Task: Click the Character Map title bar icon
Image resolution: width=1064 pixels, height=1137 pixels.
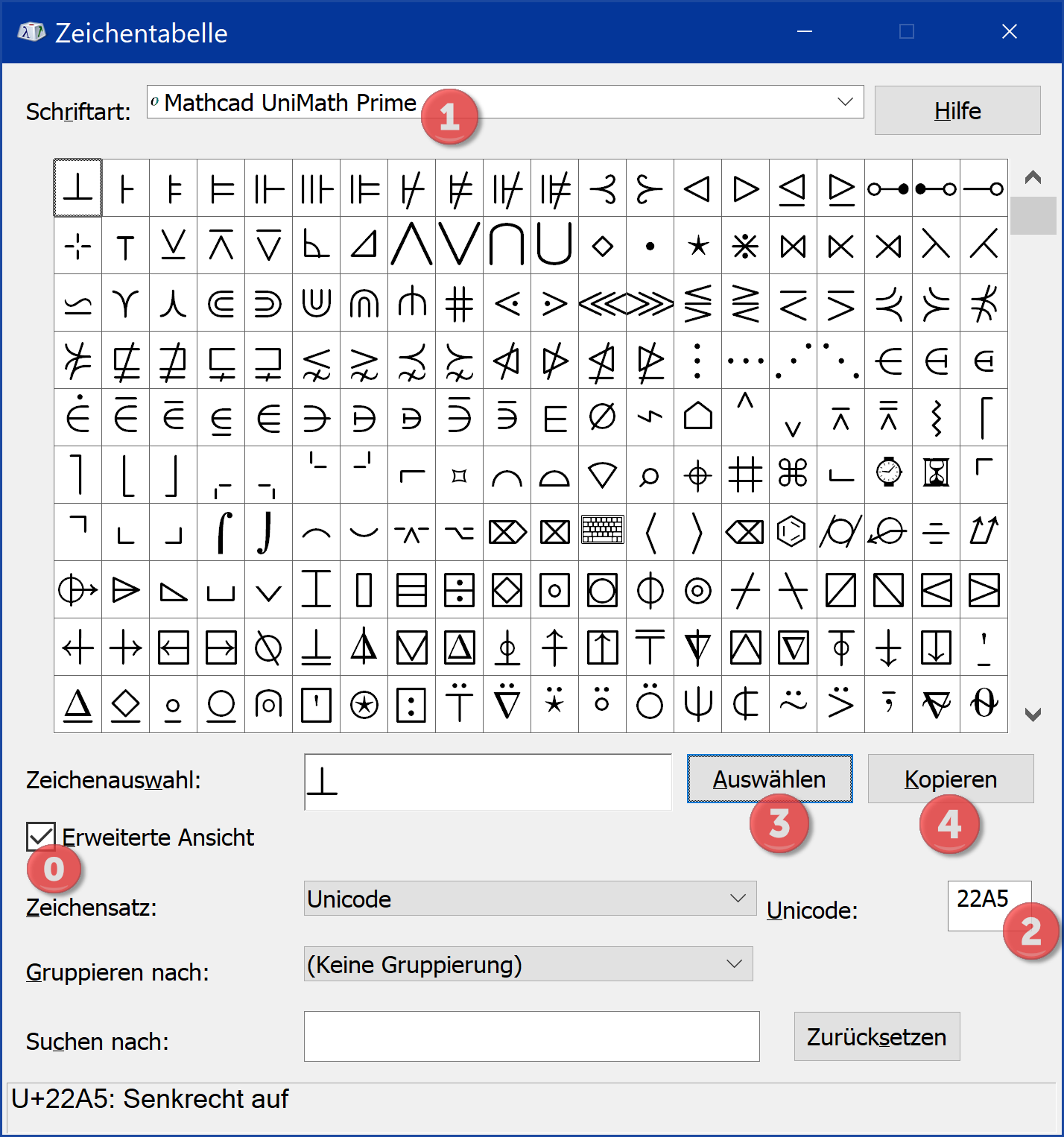Action: click(x=31, y=32)
